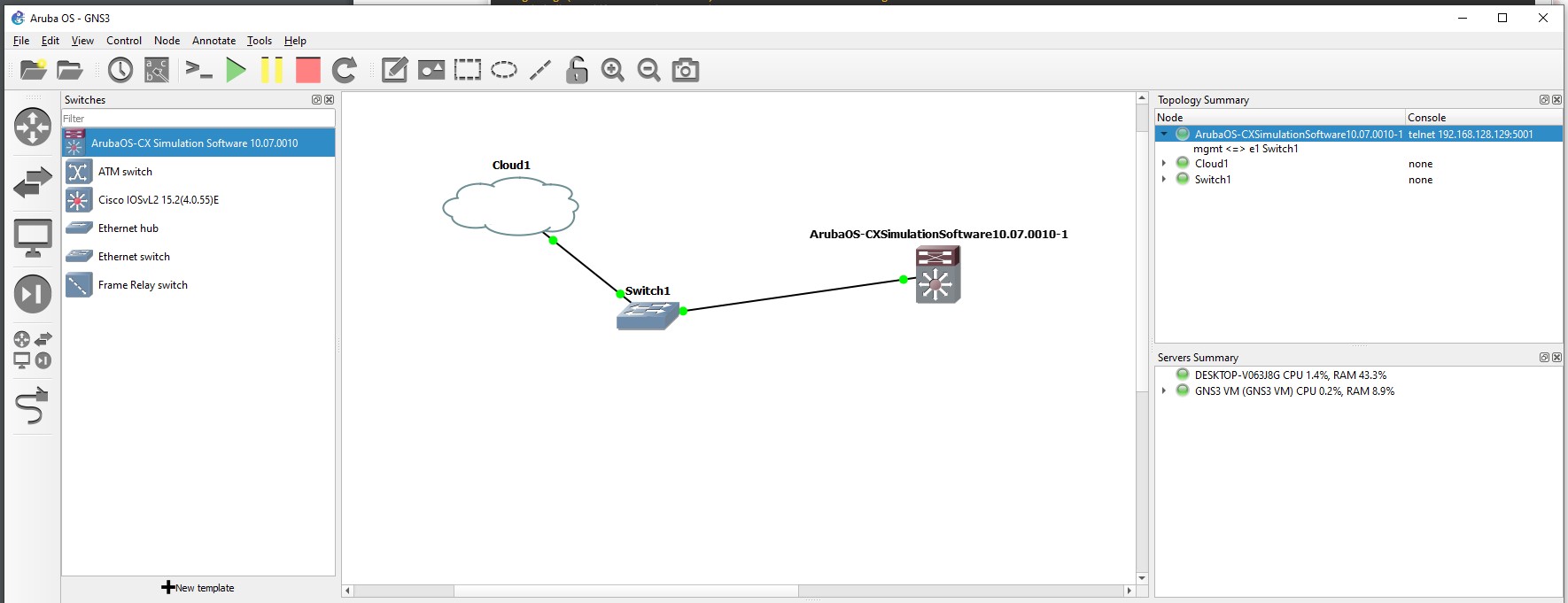Image resolution: width=1568 pixels, height=603 pixels.
Task: Select Draw a line tool
Action: click(x=540, y=70)
